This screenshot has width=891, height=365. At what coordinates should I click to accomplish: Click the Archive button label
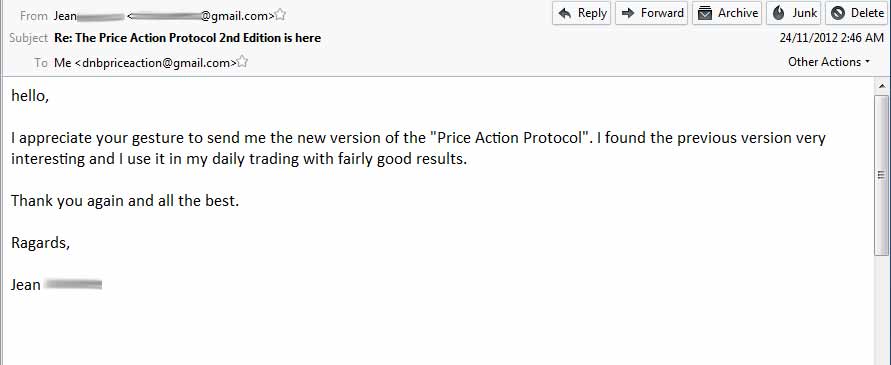click(738, 13)
